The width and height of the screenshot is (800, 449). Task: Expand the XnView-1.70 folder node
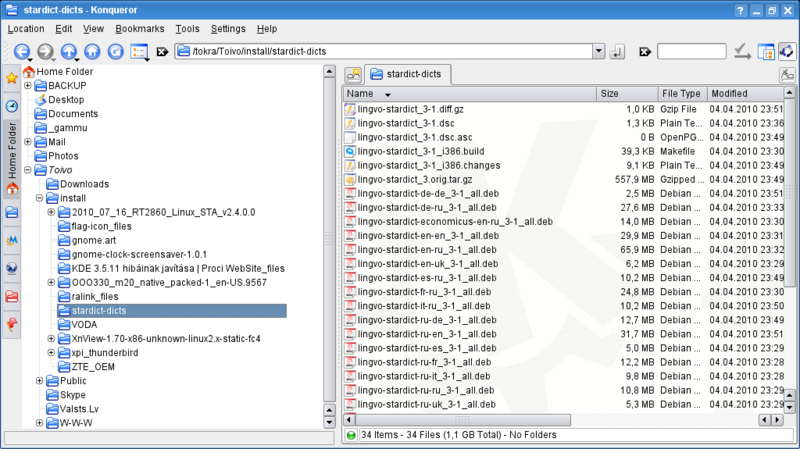51,338
